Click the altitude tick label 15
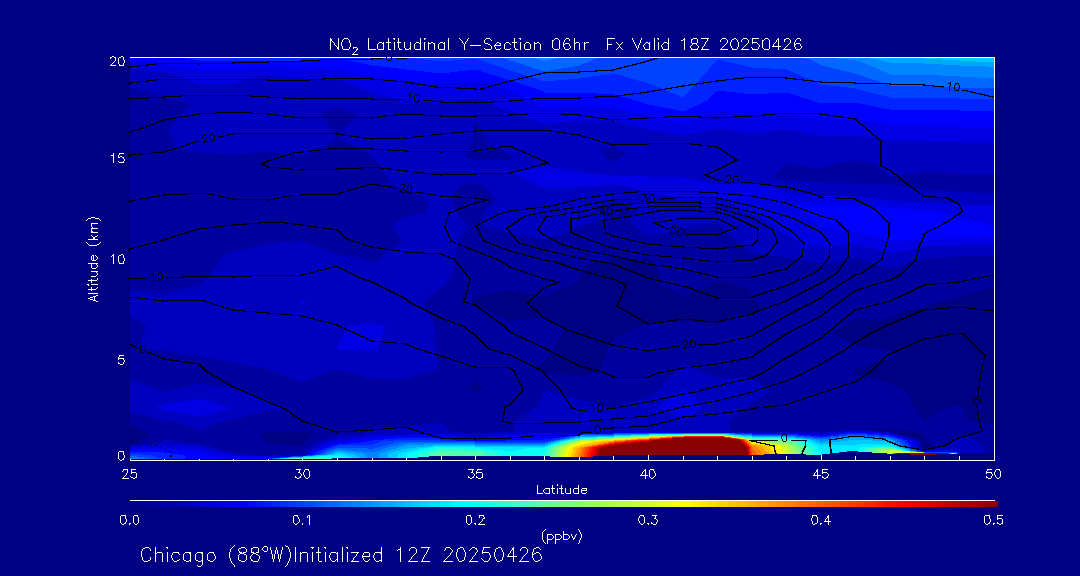Screen dimensions: 1080x576 click(x=117, y=158)
